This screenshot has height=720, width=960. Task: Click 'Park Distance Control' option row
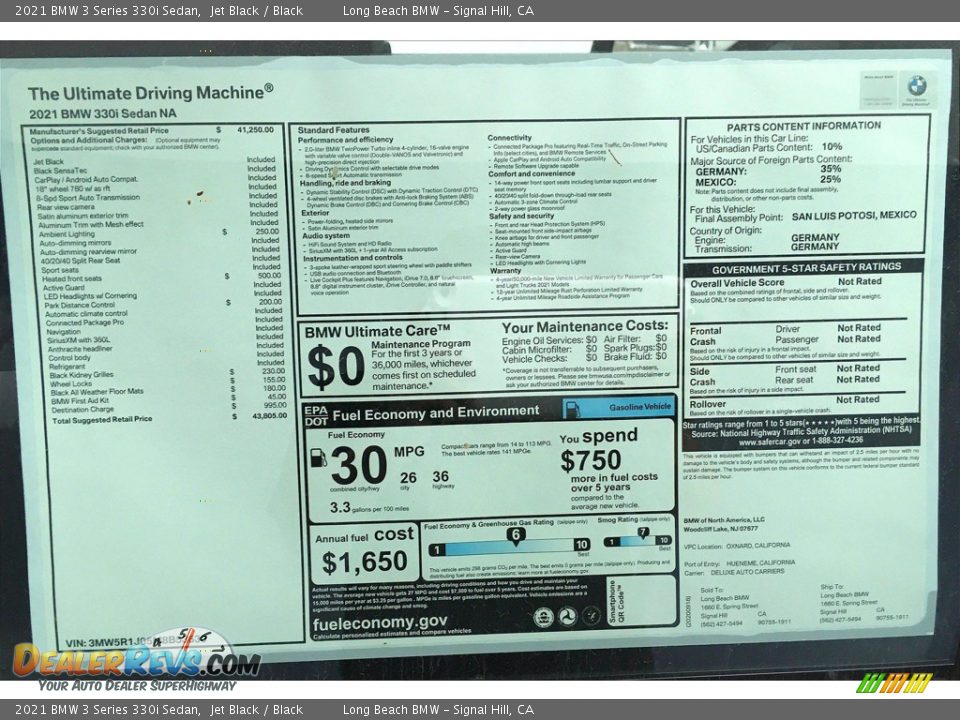[163, 304]
